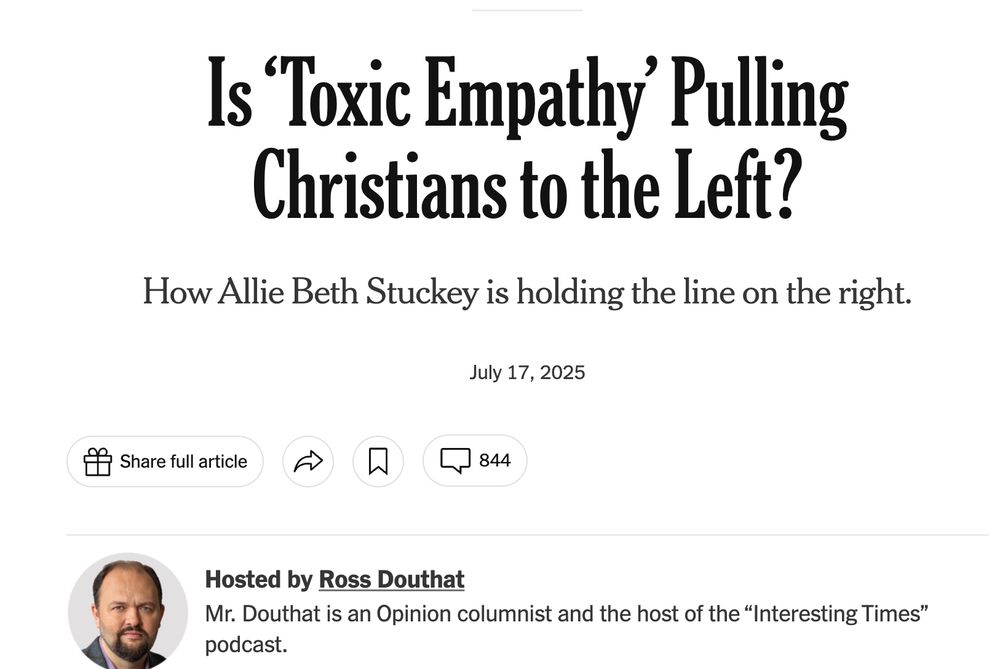
Task: Click the 844 comments count
Action: tap(494, 460)
